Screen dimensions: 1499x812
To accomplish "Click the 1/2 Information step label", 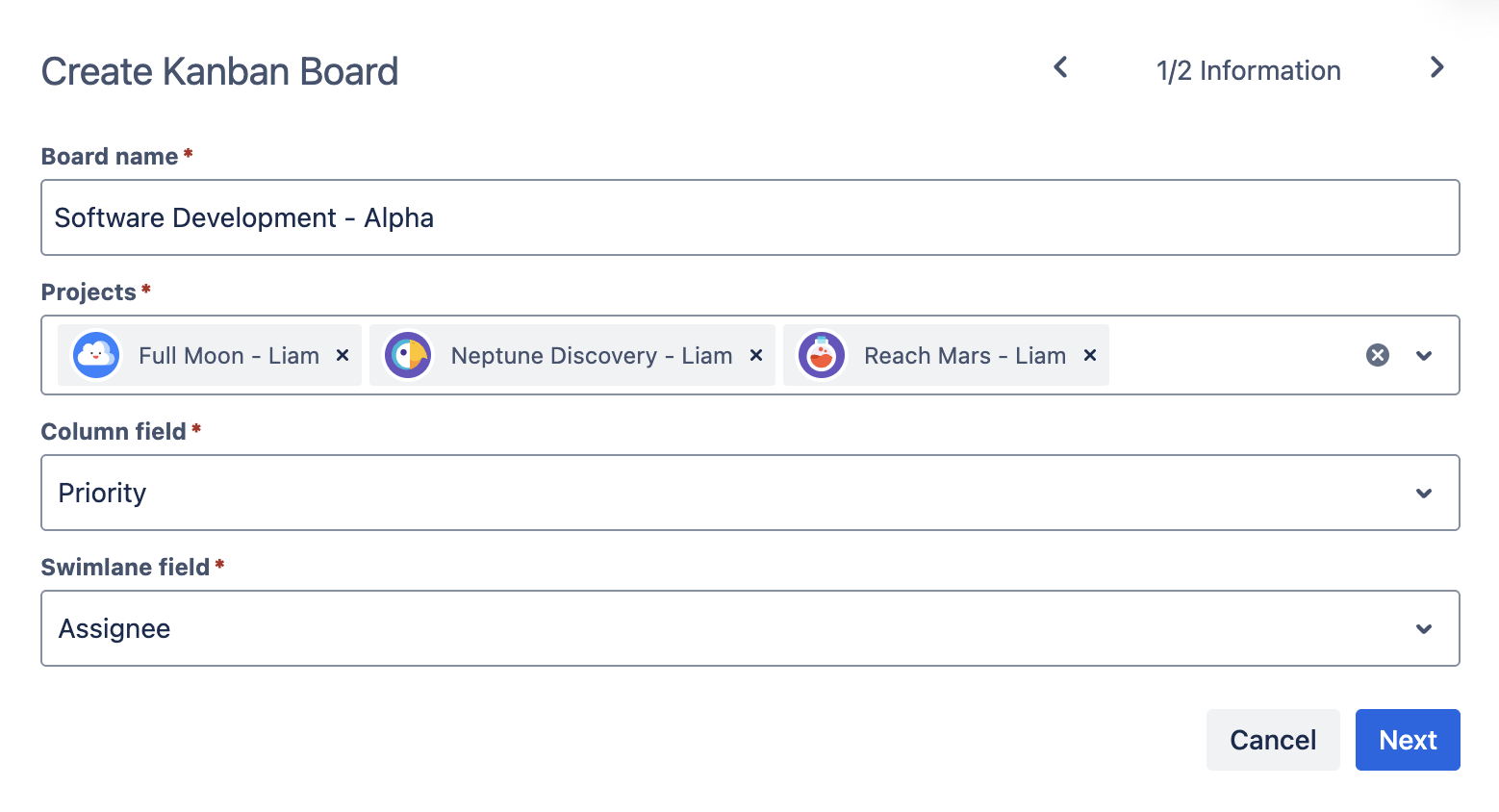I will (1248, 70).
